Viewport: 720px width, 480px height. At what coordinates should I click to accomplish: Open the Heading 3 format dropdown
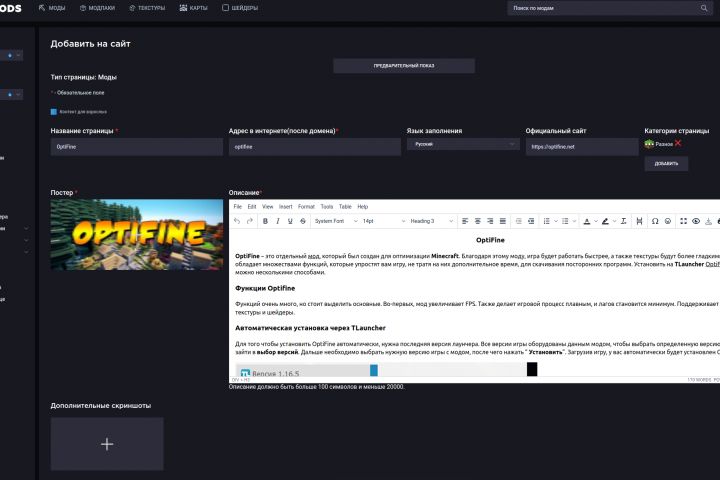431,221
